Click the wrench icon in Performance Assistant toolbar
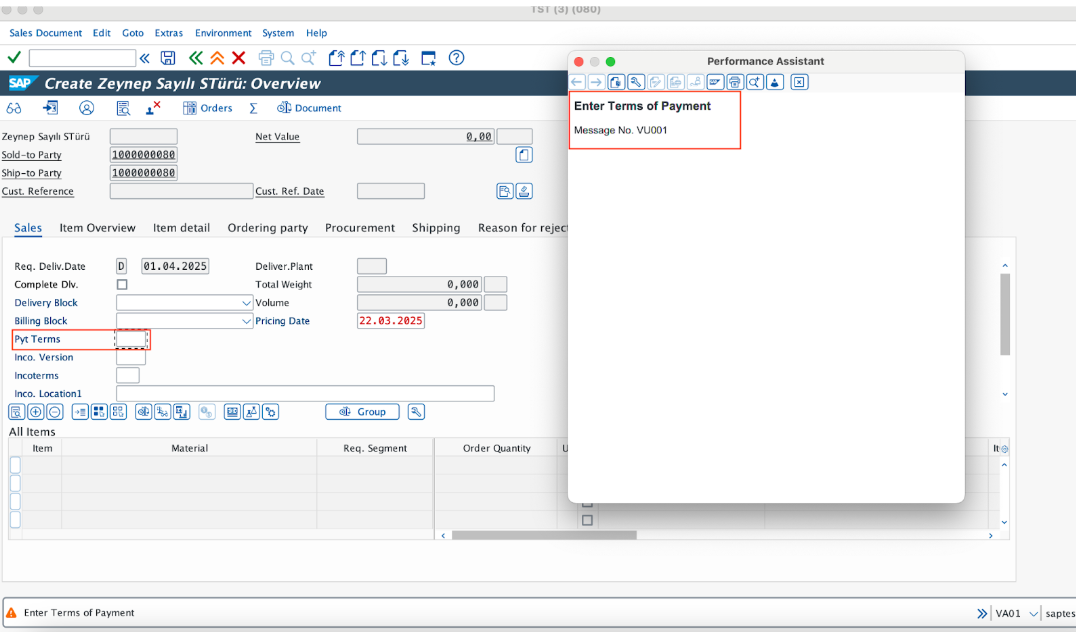This screenshot has height=632, width=1076. click(x=636, y=82)
